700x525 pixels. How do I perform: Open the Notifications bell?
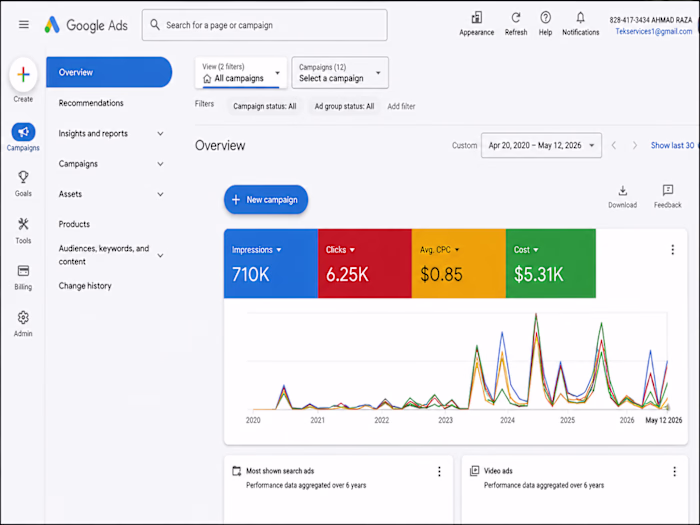click(x=580, y=18)
